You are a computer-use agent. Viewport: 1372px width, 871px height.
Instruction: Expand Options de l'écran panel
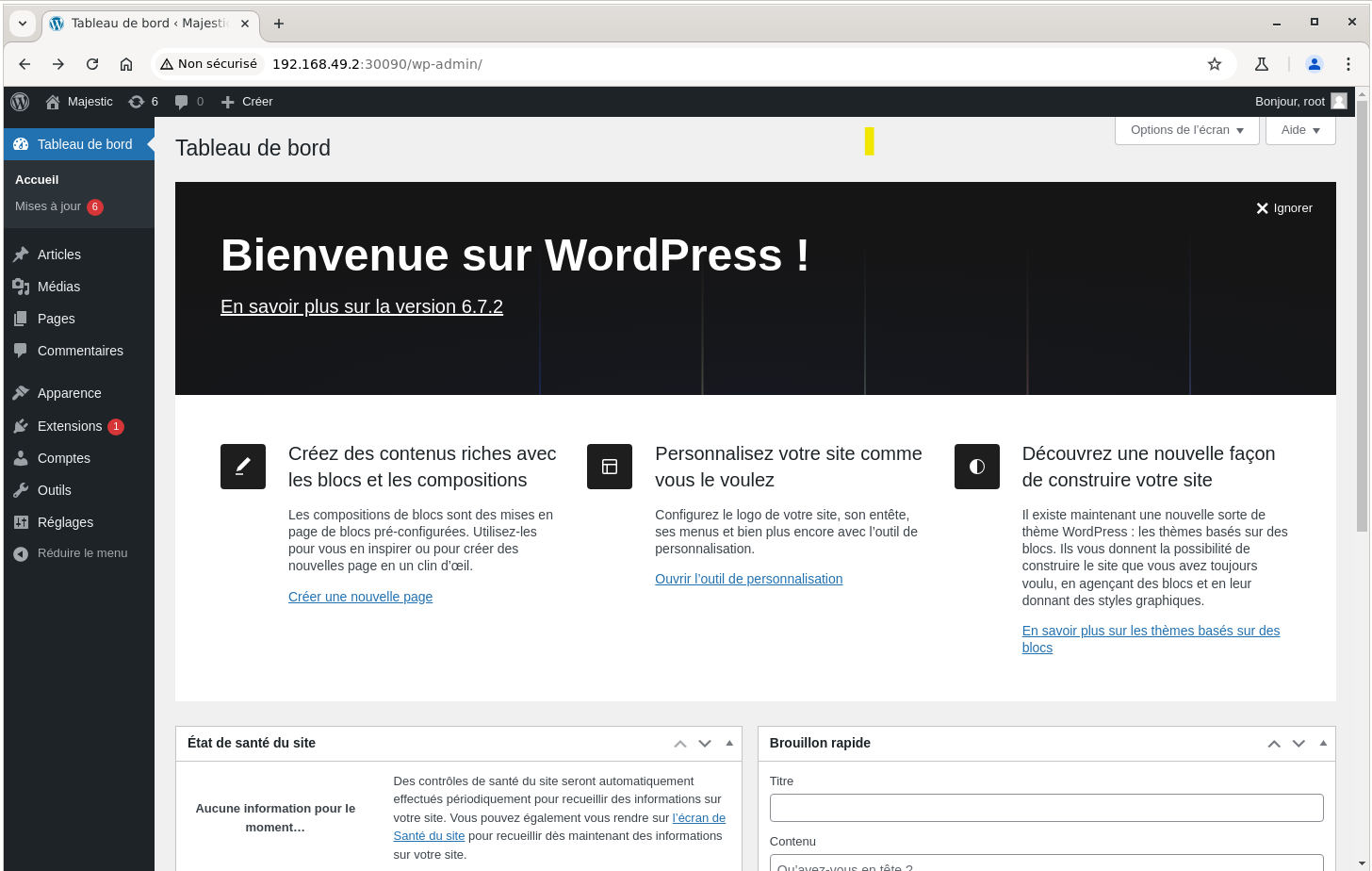[x=1187, y=130]
